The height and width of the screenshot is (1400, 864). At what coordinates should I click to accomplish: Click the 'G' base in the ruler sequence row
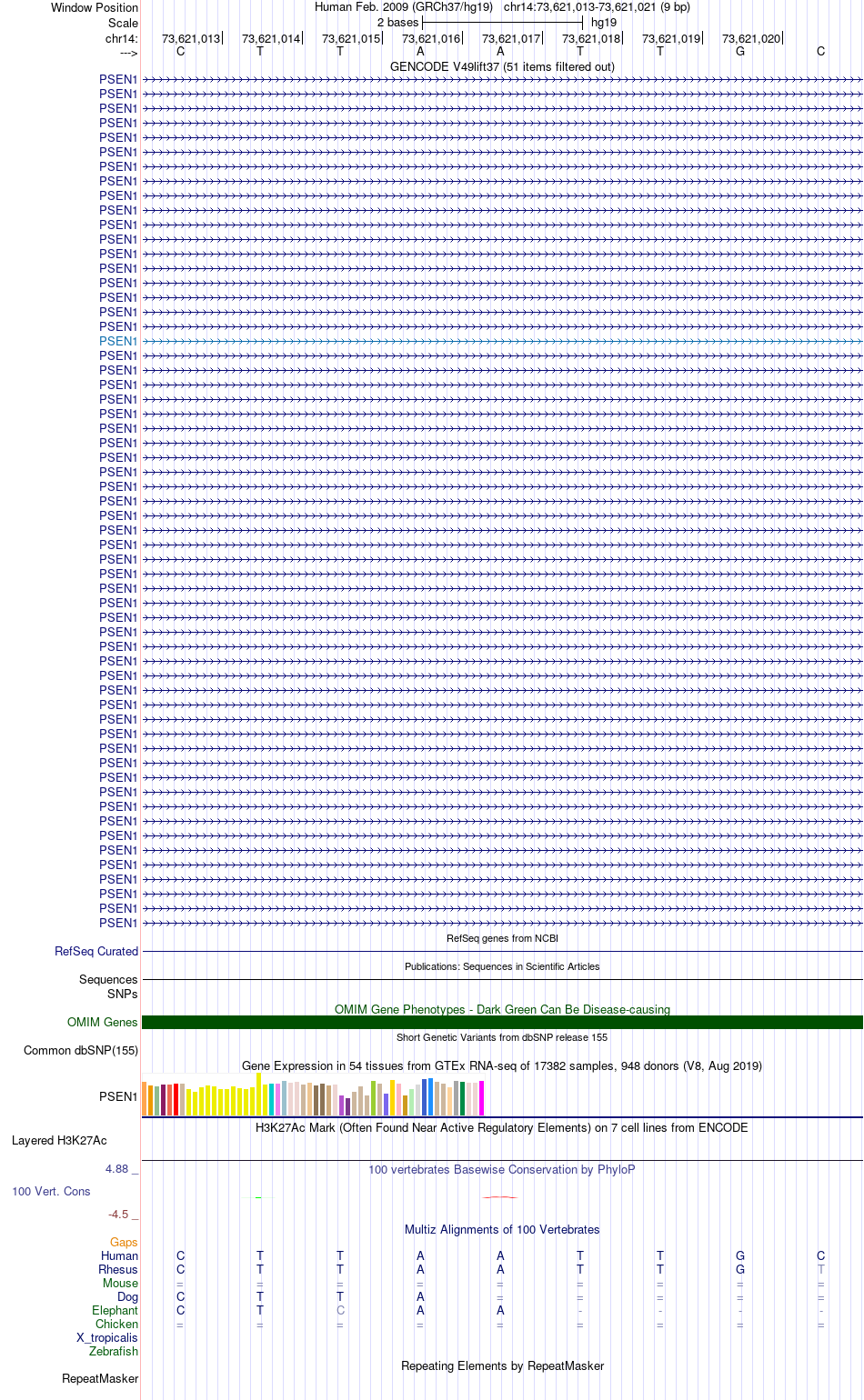(740, 51)
